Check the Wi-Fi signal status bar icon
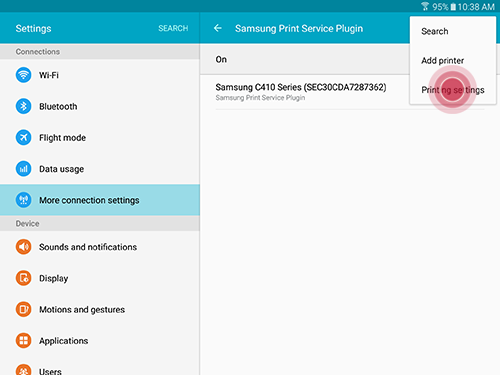This screenshot has width=500, height=375. point(425,6)
